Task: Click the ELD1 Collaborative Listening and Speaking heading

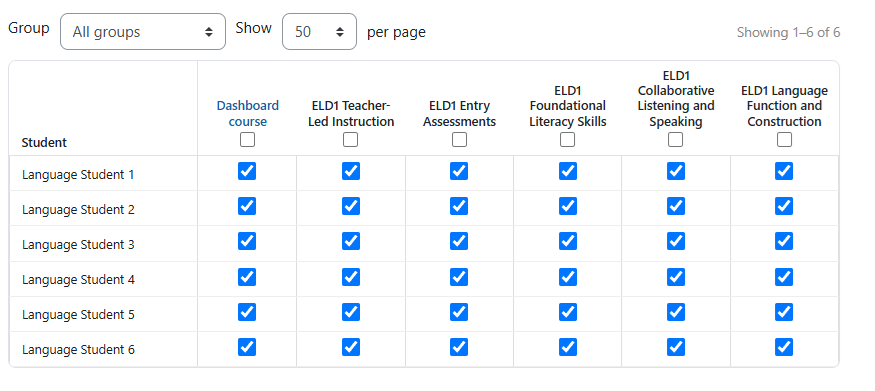Action: point(676,98)
